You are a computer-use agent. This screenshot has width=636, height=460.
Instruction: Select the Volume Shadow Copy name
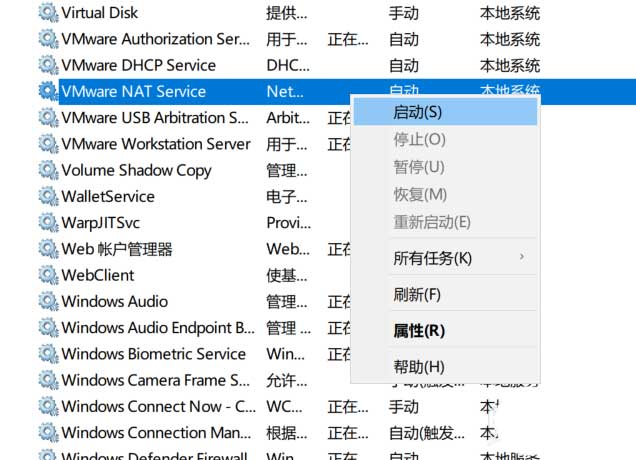click(x=136, y=170)
